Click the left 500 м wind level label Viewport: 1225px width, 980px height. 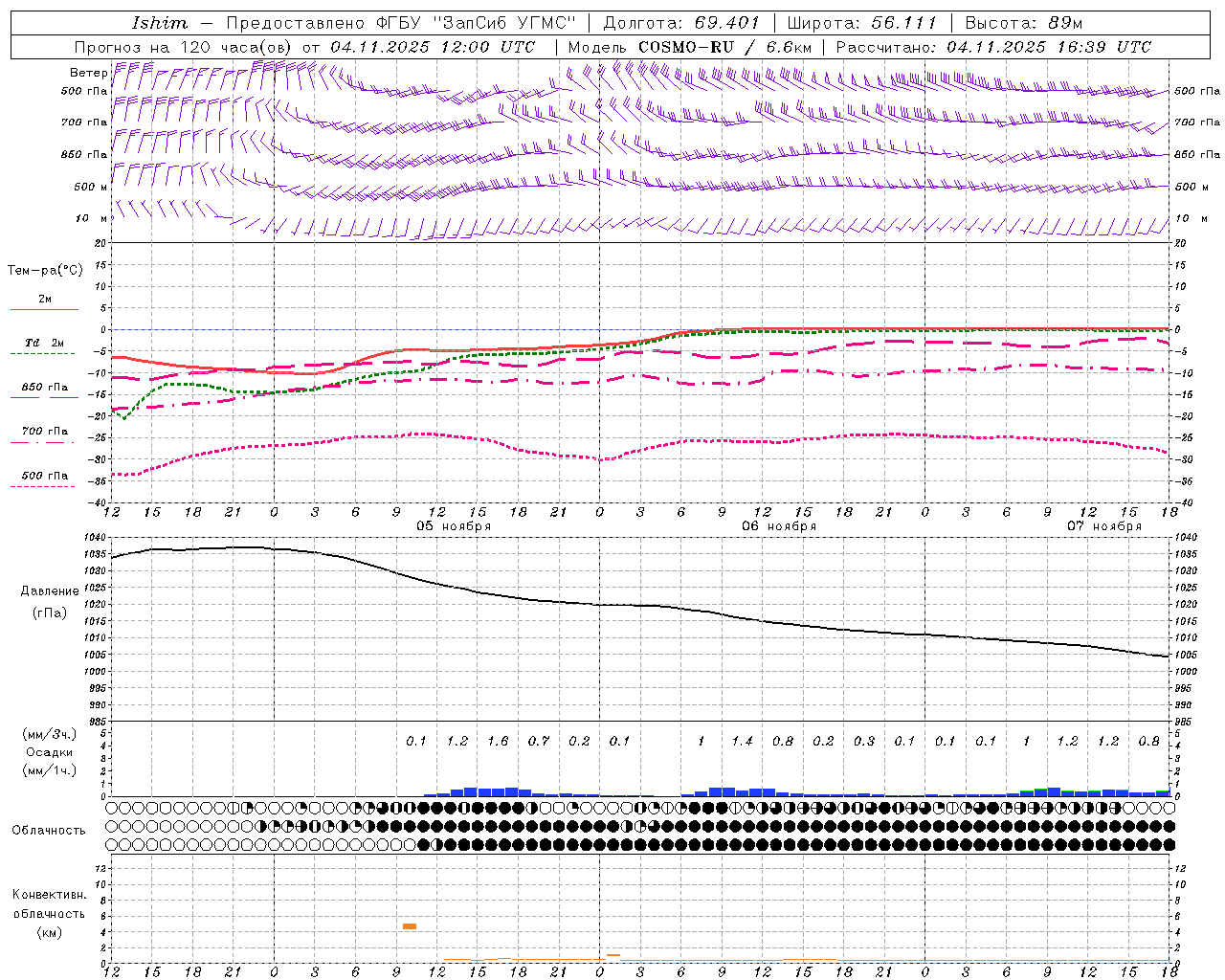click(91, 188)
